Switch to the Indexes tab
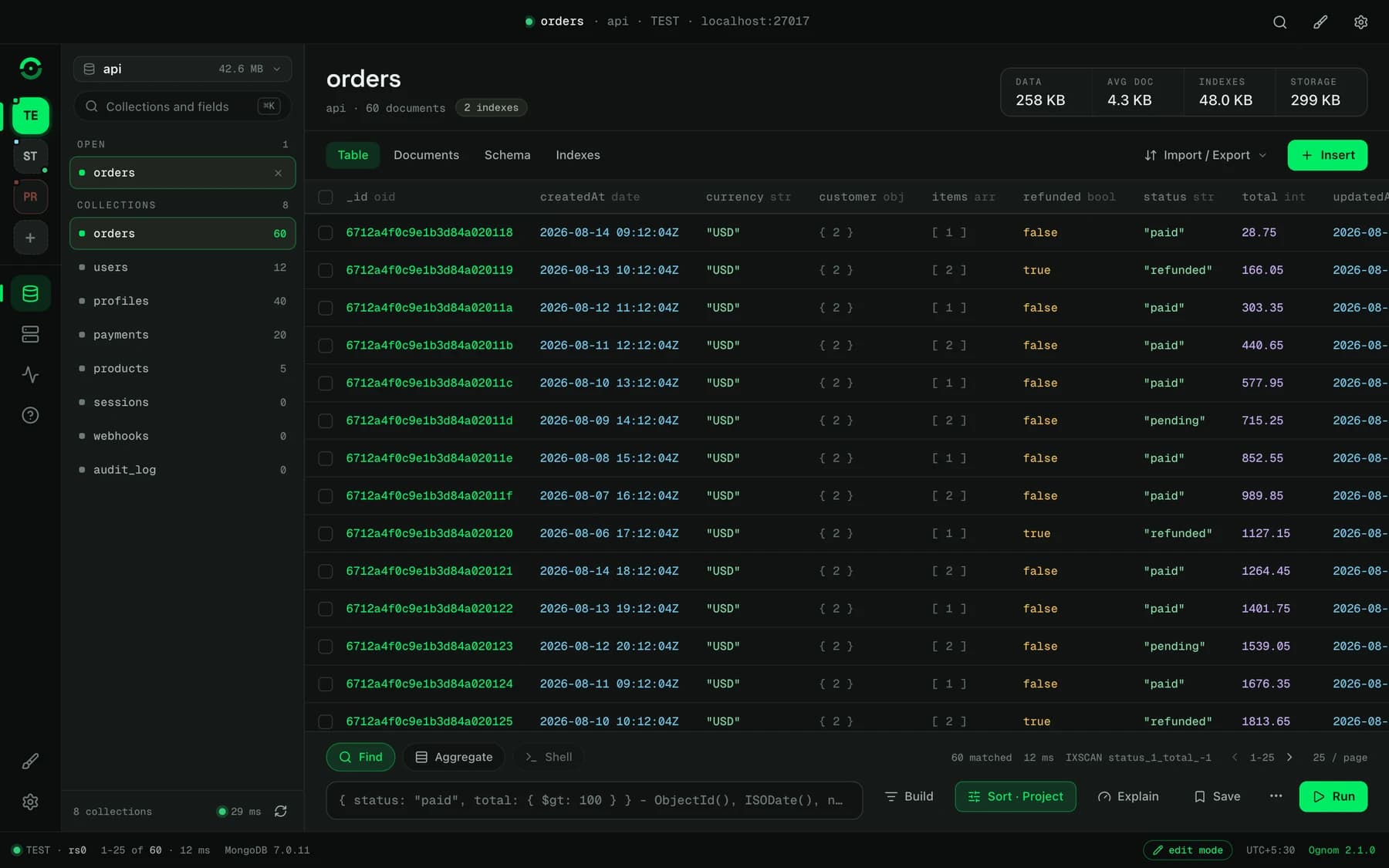 pyautogui.click(x=577, y=155)
